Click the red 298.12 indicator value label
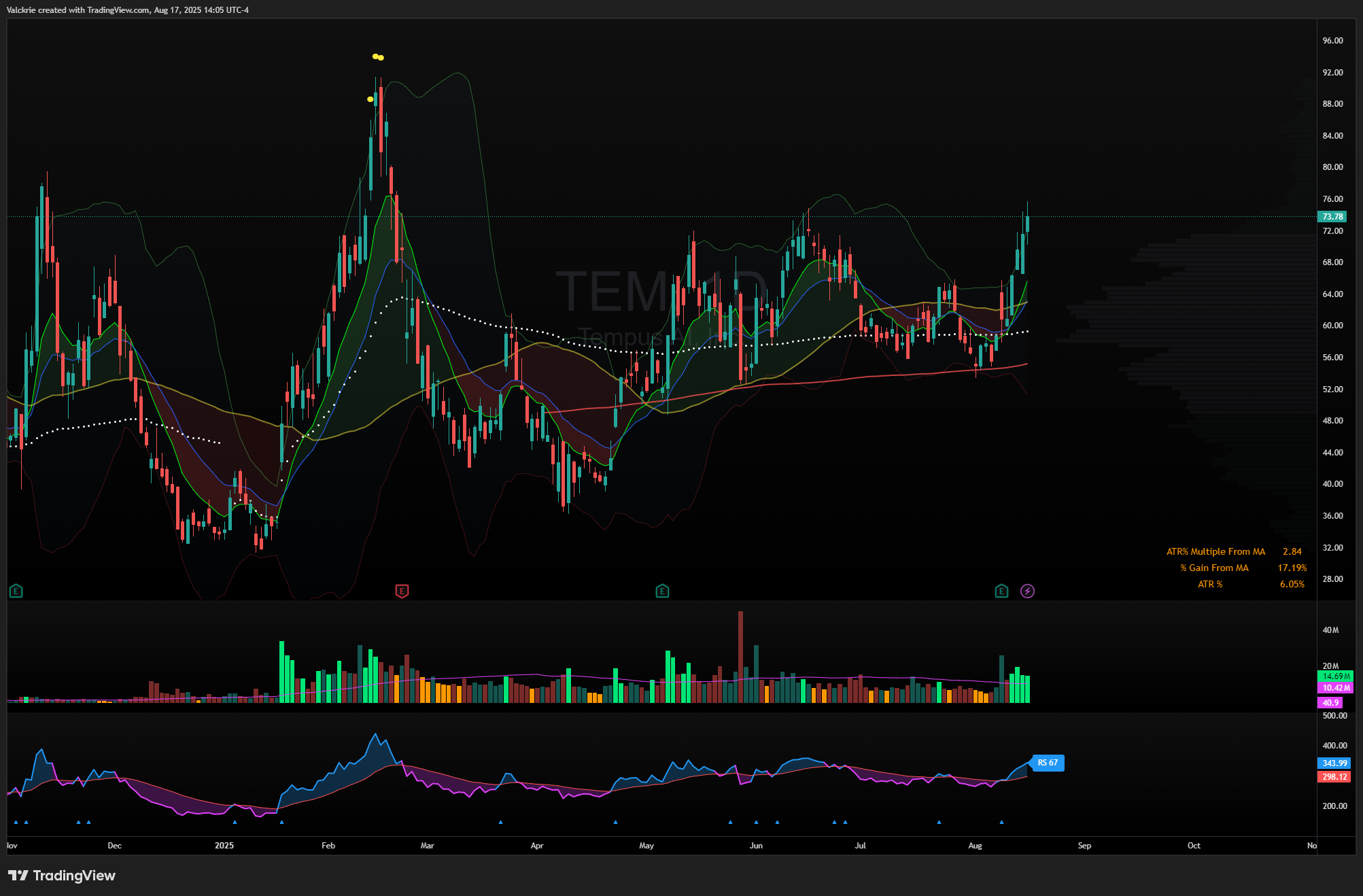1363x896 pixels. pos(1334,776)
